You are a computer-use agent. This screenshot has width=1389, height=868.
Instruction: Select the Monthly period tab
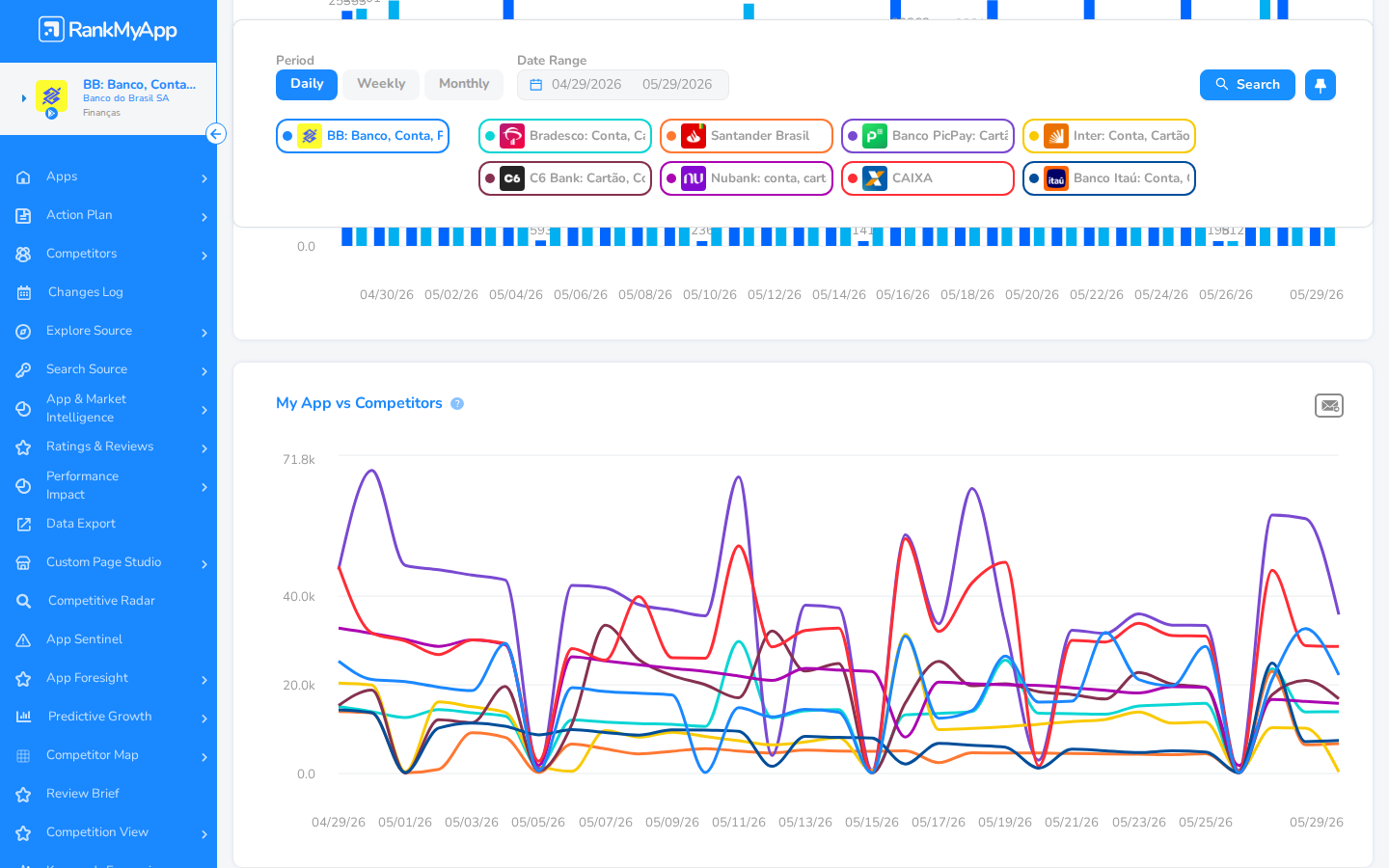(464, 85)
